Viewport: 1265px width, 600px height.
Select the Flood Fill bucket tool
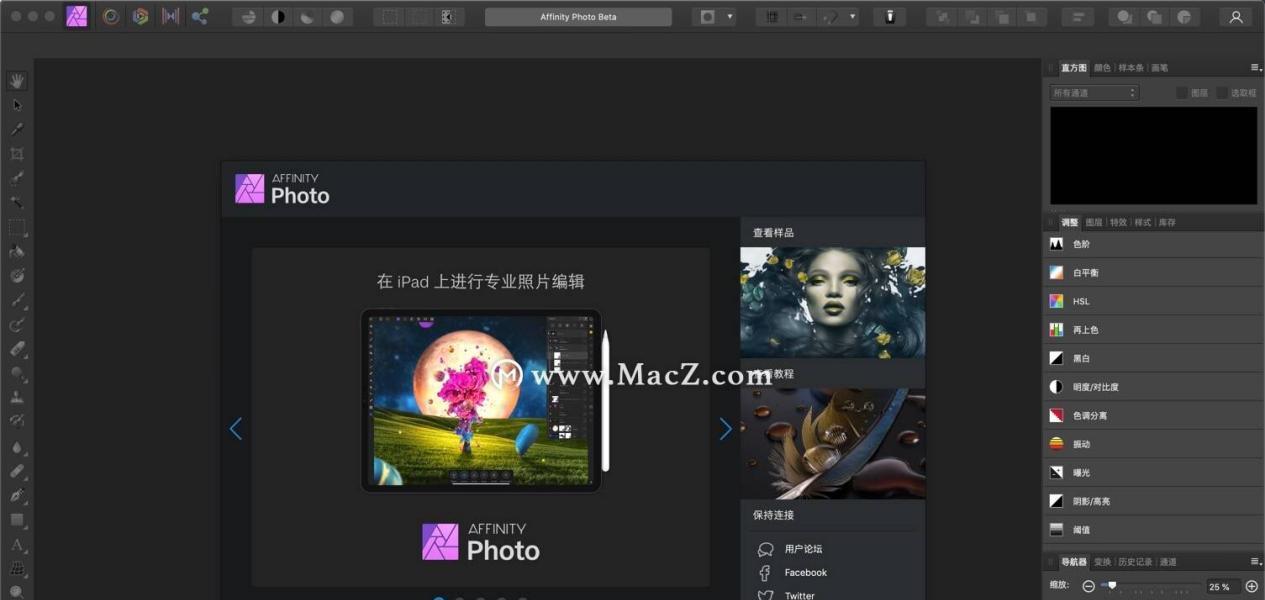[17, 252]
